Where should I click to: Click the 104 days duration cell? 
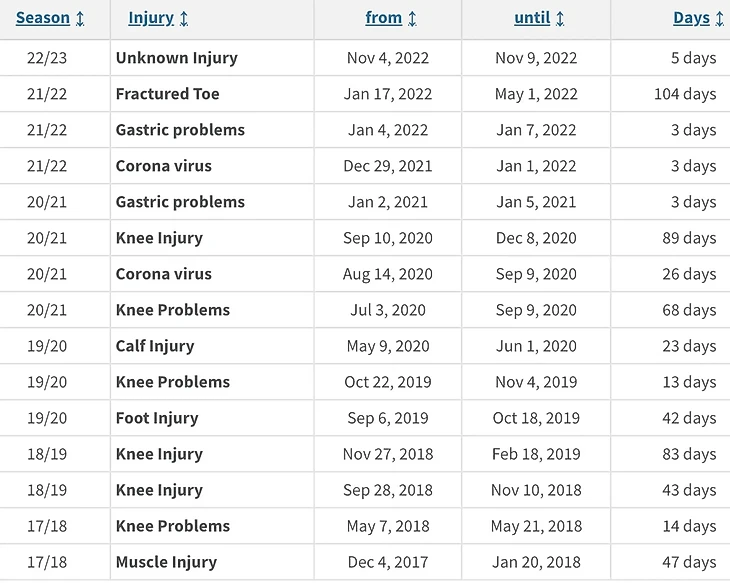point(685,94)
